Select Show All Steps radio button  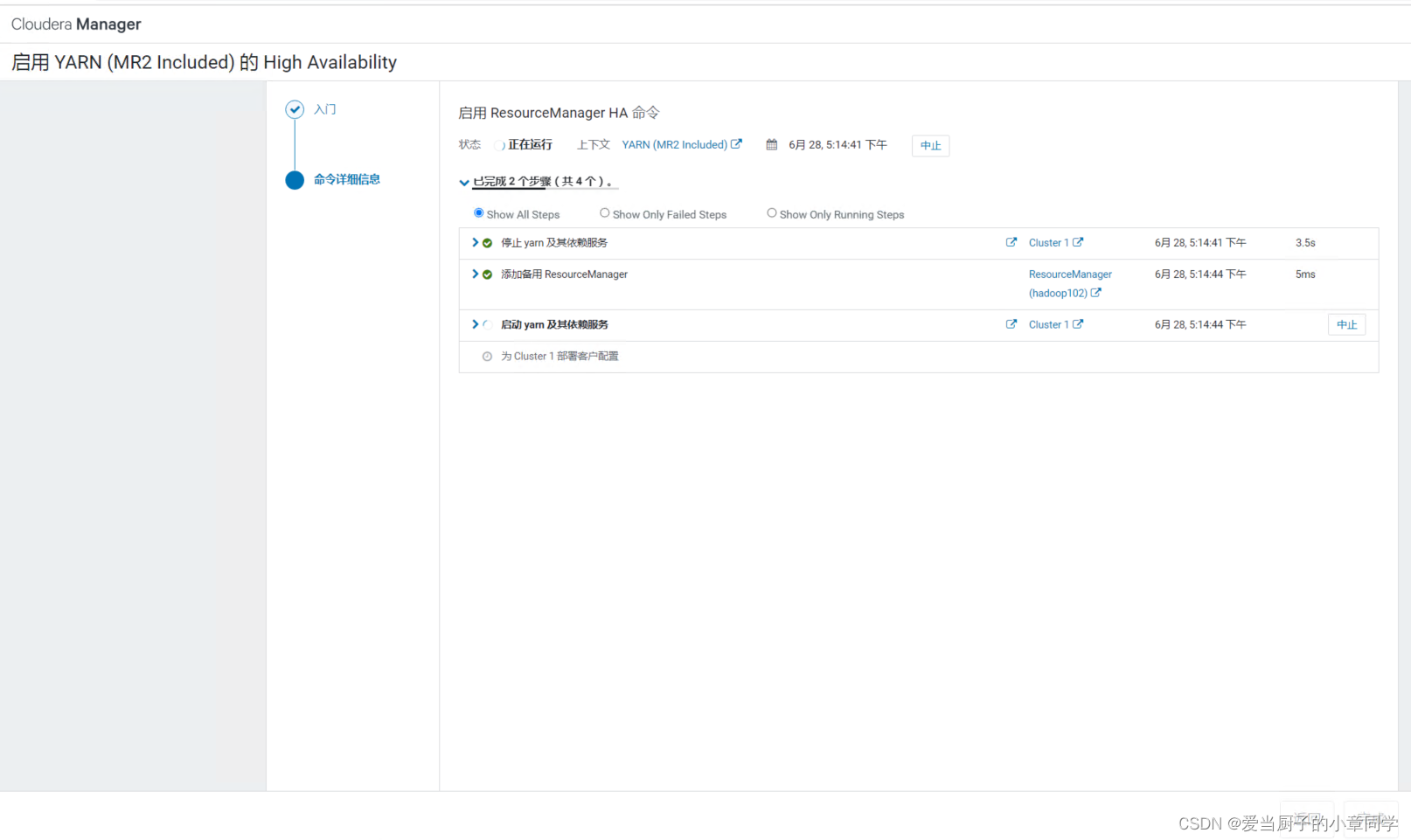[x=478, y=213]
